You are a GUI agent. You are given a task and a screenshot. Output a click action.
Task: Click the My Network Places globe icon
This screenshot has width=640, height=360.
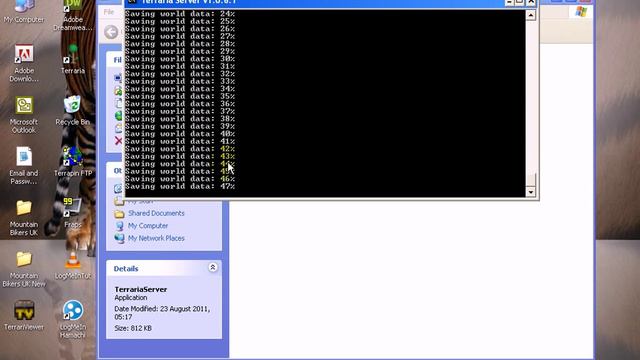click(x=119, y=238)
